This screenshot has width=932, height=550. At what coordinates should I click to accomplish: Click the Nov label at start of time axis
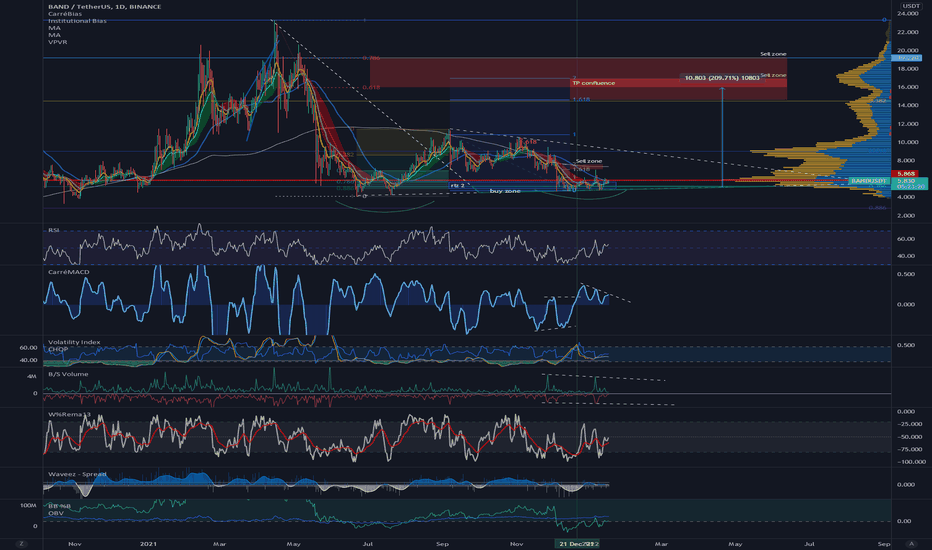pos(74,543)
